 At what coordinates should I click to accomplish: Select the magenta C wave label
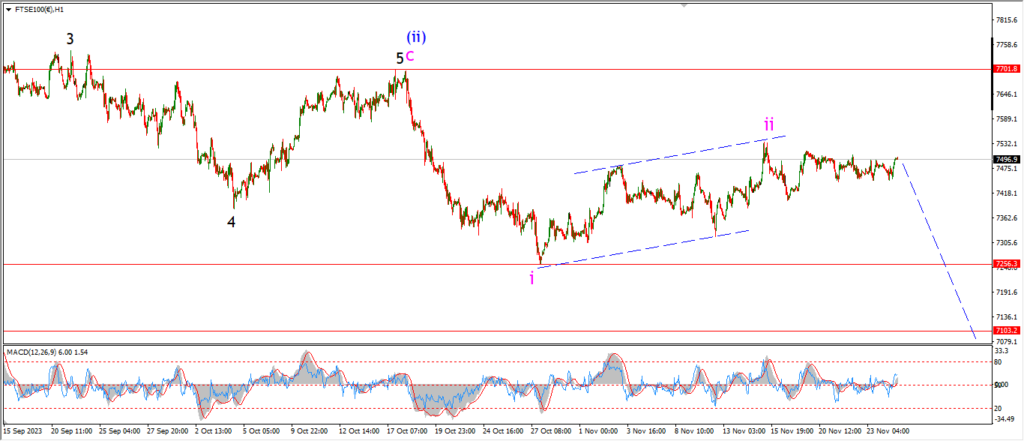pyautogui.click(x=410, y=57)
